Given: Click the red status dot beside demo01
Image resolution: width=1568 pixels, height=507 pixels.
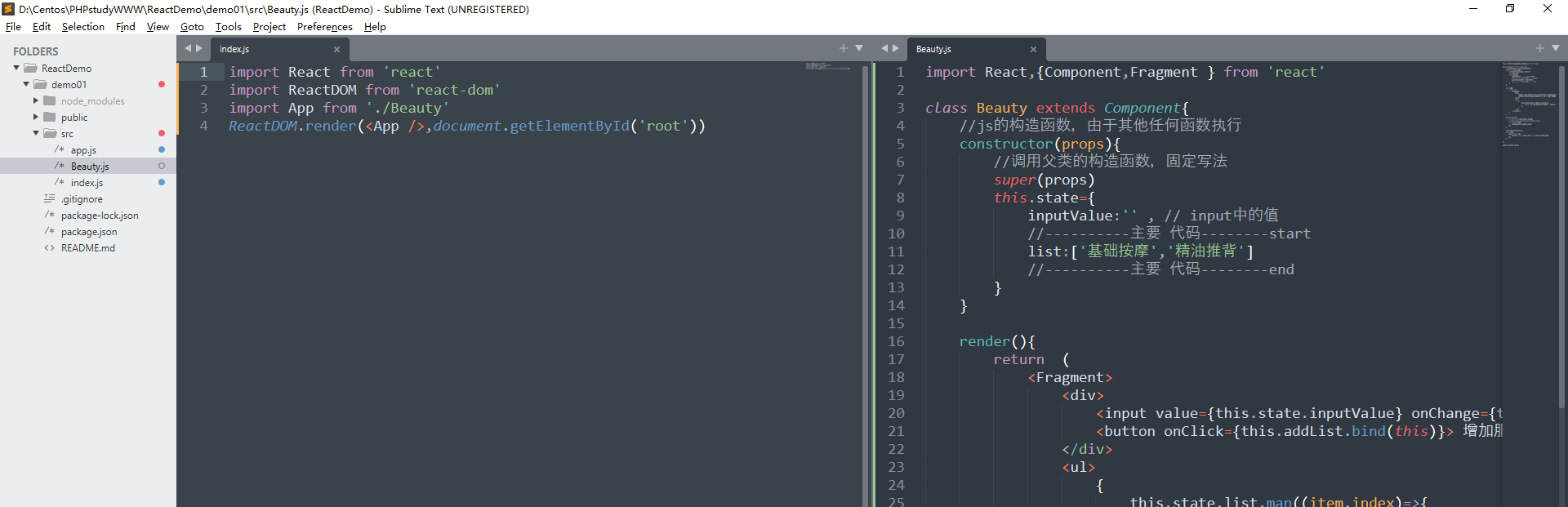Looking at the screenshot, I should point(162,84).
